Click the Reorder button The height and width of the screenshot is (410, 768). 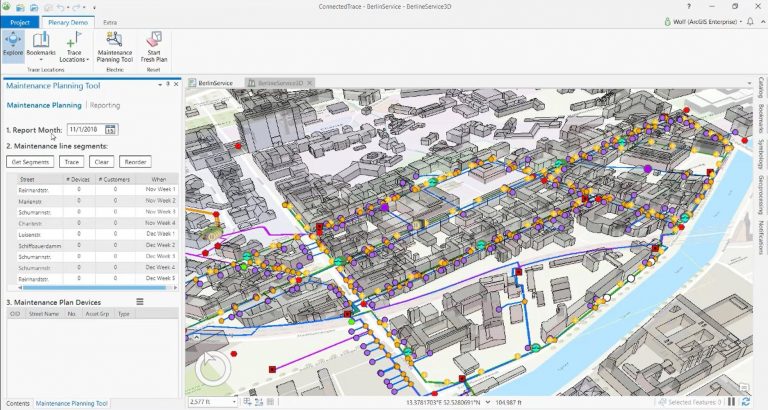click(135, 162)
